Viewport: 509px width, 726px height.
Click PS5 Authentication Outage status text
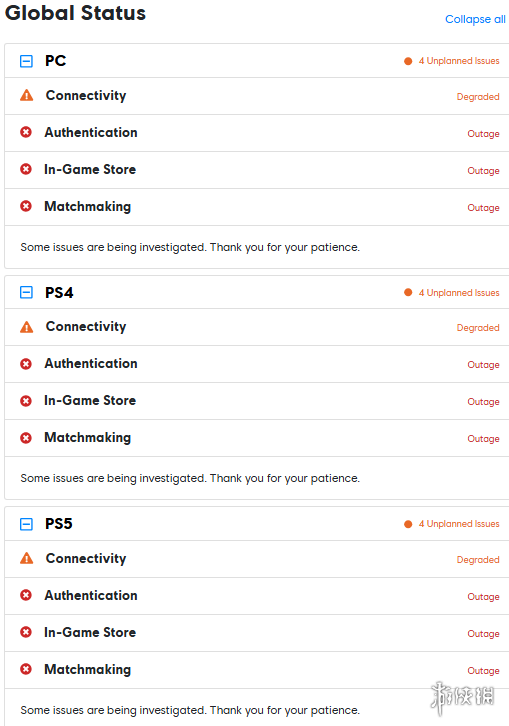pos(483,596)
